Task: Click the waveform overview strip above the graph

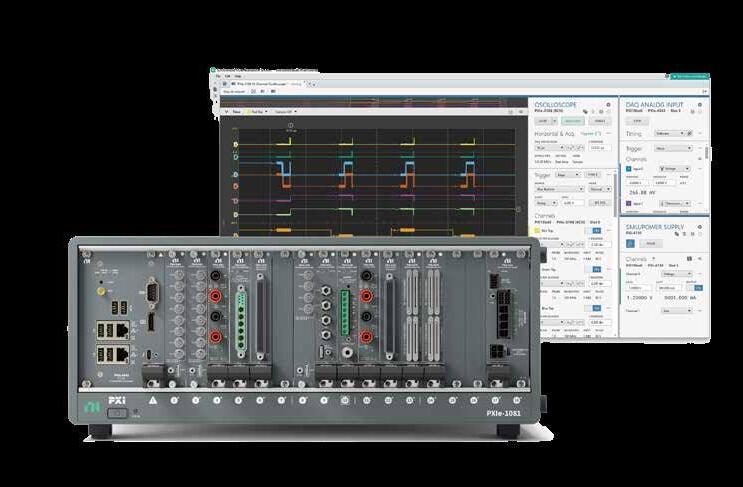Action: coord(373,102)
